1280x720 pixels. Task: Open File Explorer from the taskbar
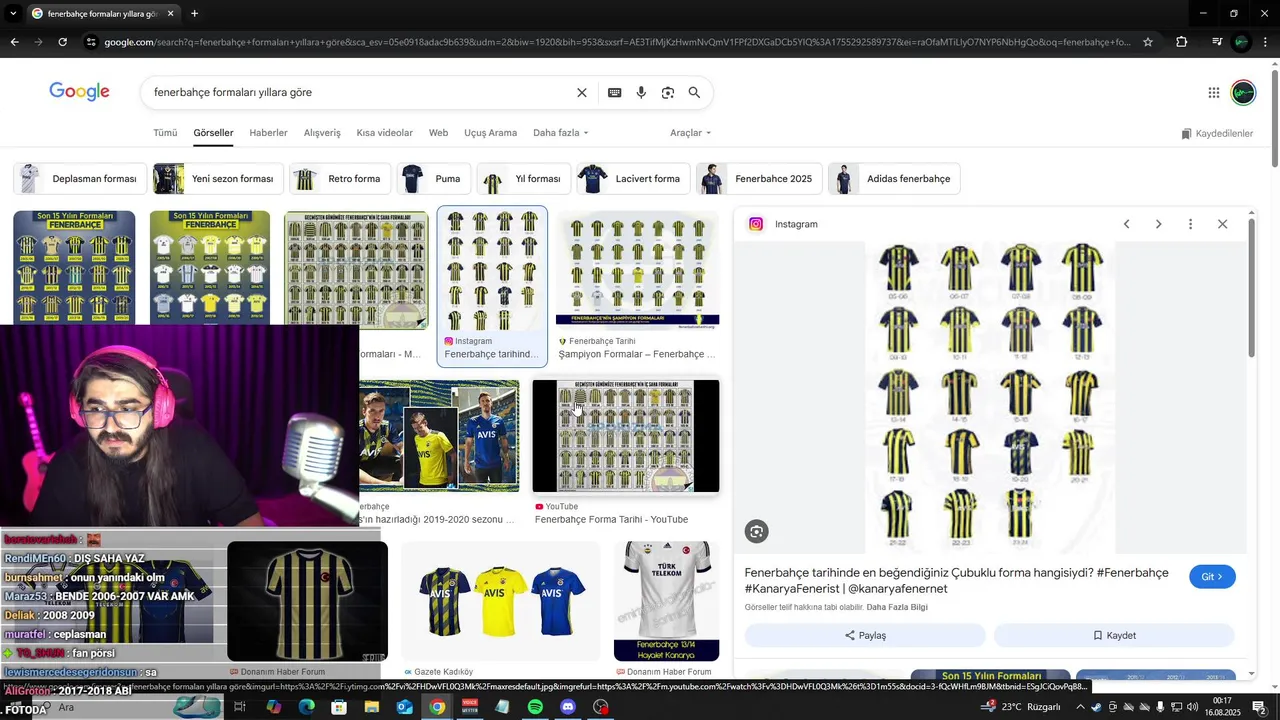point(372,707)
